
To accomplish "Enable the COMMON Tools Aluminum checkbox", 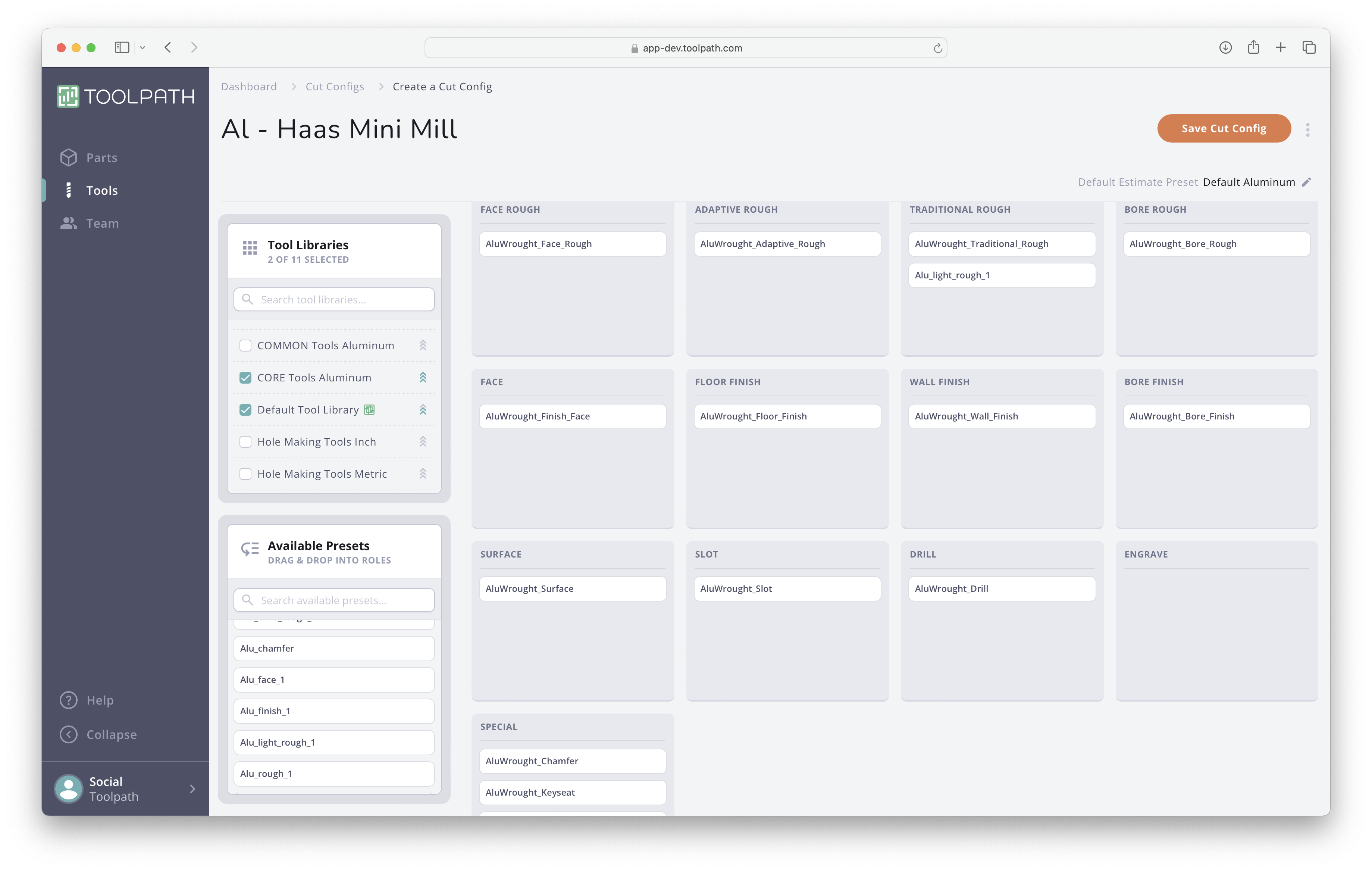I will point(245,345).
